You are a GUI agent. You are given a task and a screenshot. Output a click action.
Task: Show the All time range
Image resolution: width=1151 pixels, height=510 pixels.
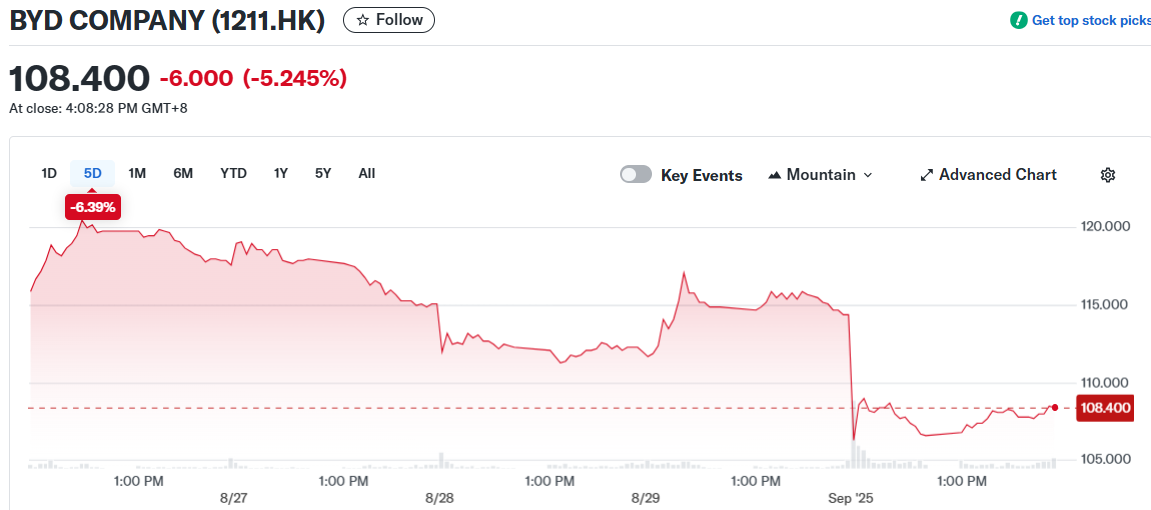[x=367, y=174]
